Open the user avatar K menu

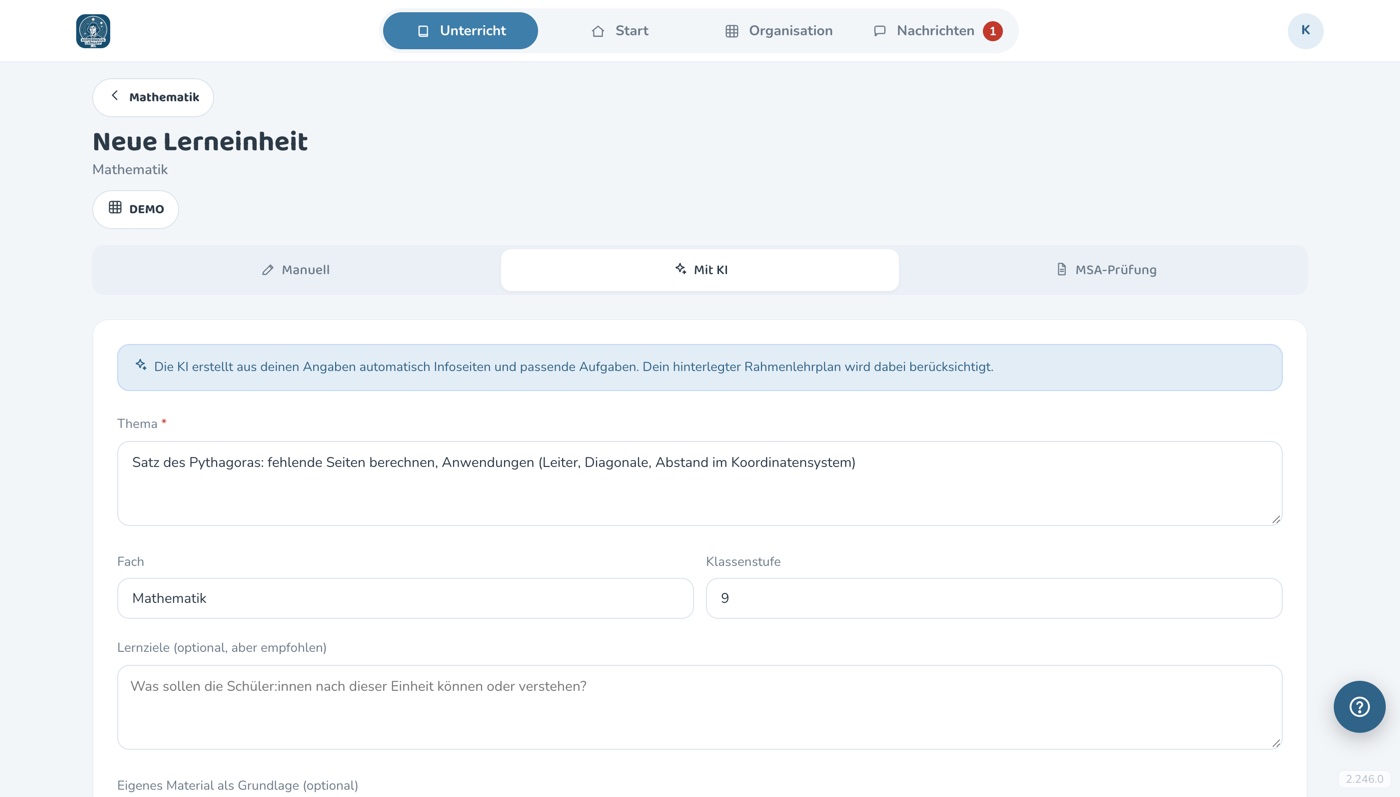(x=1305, y=31)
